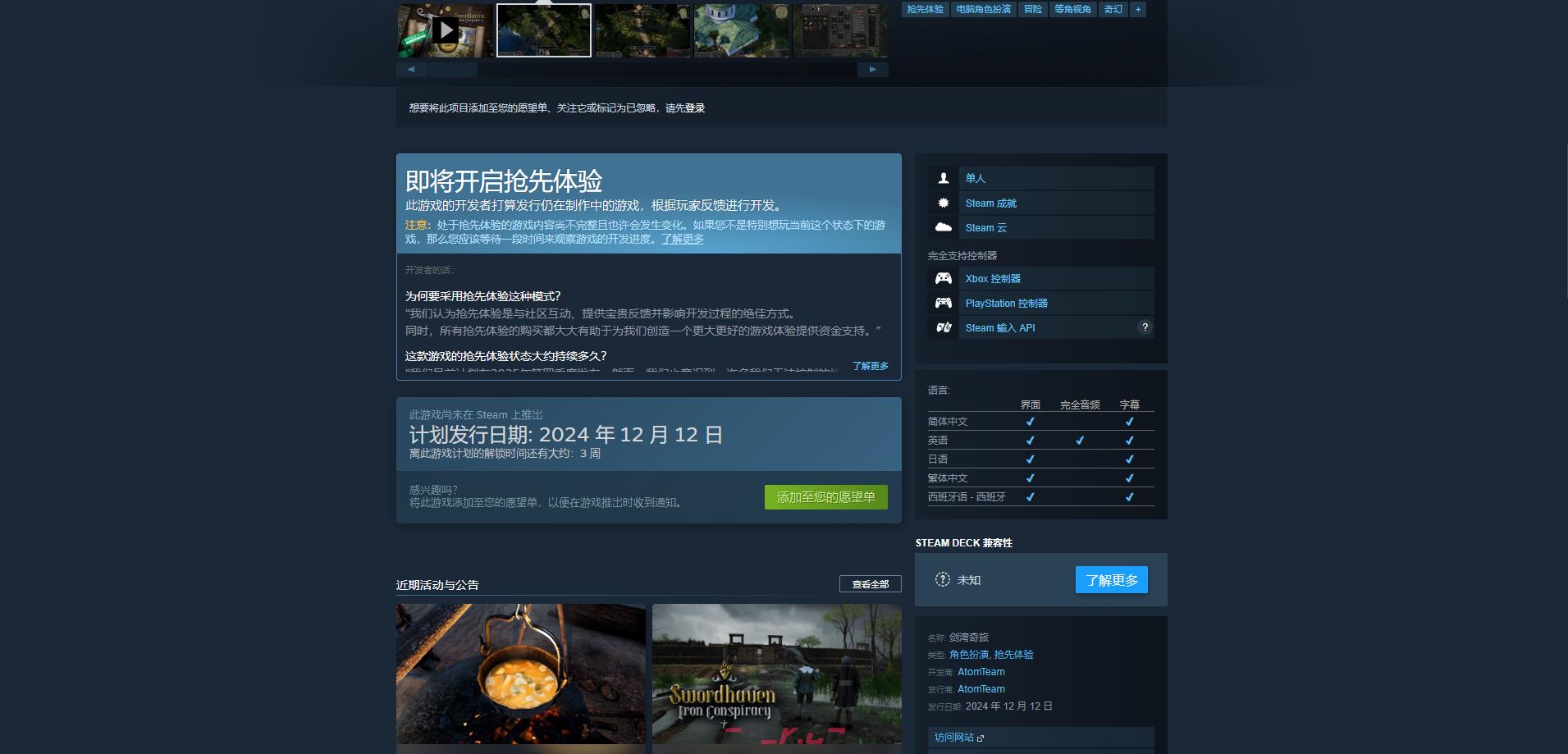1568x754 pixels.
Task: Click 简体中文 language row label
Action: [x=948, y=422]
